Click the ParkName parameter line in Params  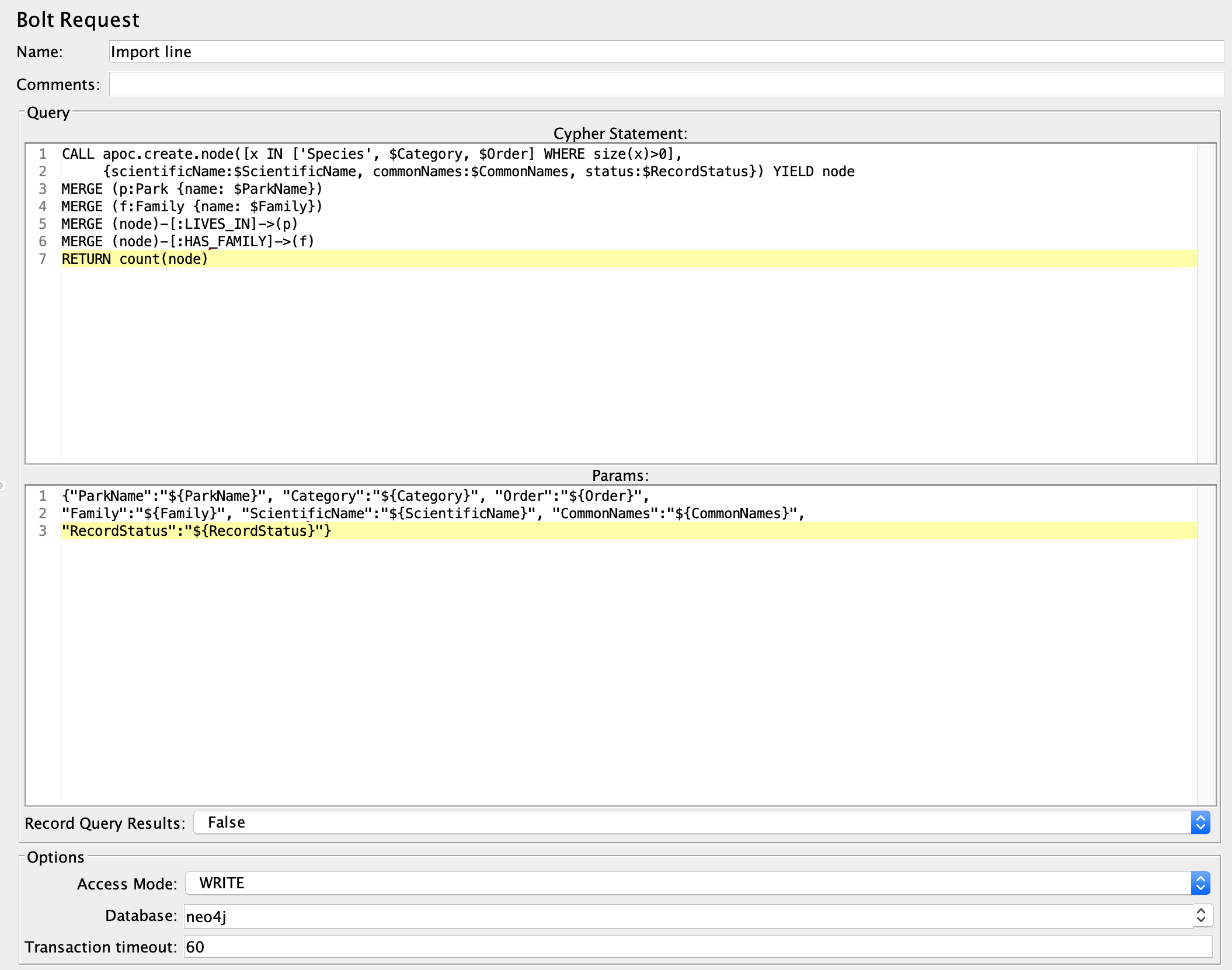click(x=350, y=496)
